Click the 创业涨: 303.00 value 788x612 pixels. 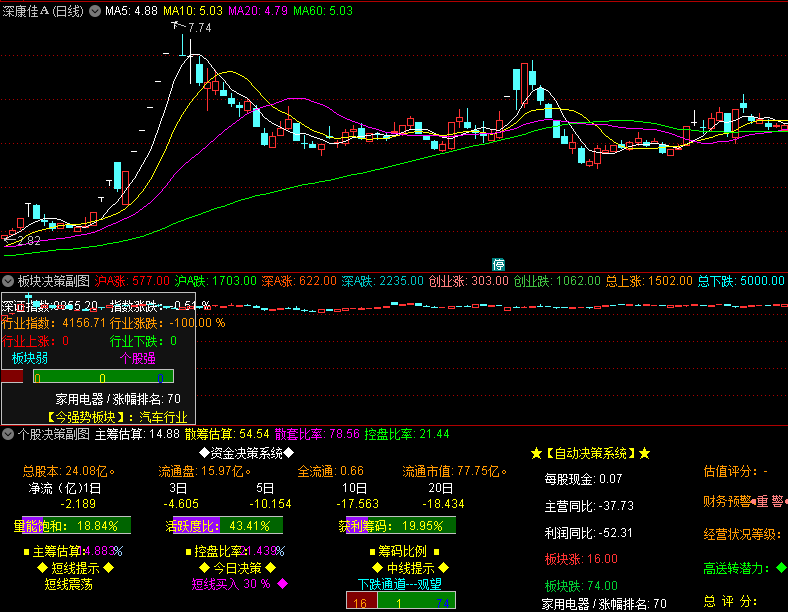pyautogui.click(x=468, y=281)
